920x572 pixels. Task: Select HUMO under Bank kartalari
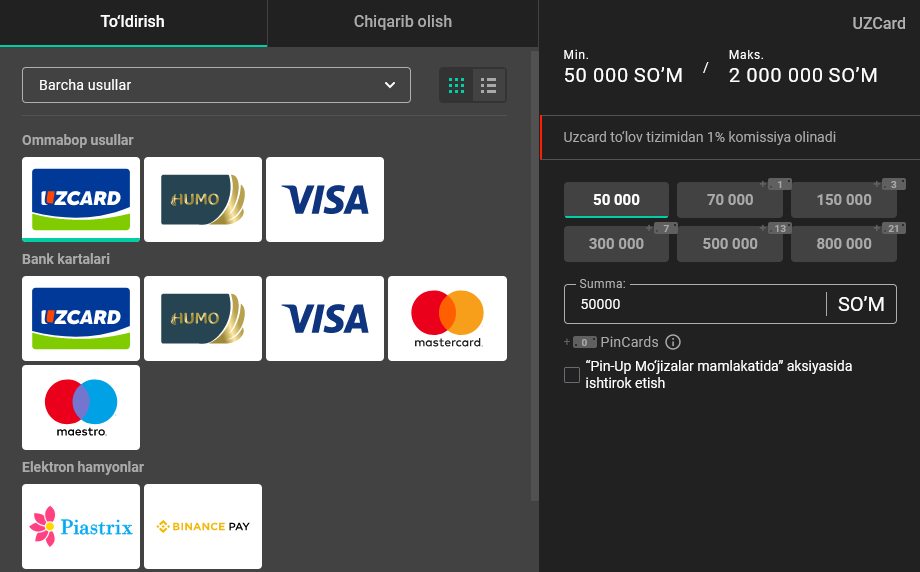coord(203,318)
